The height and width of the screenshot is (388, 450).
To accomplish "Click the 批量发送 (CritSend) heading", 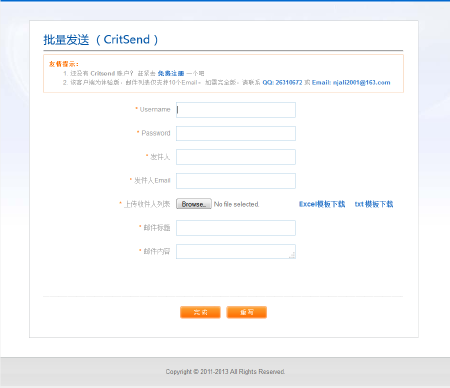I will click(x=101, y=40).
